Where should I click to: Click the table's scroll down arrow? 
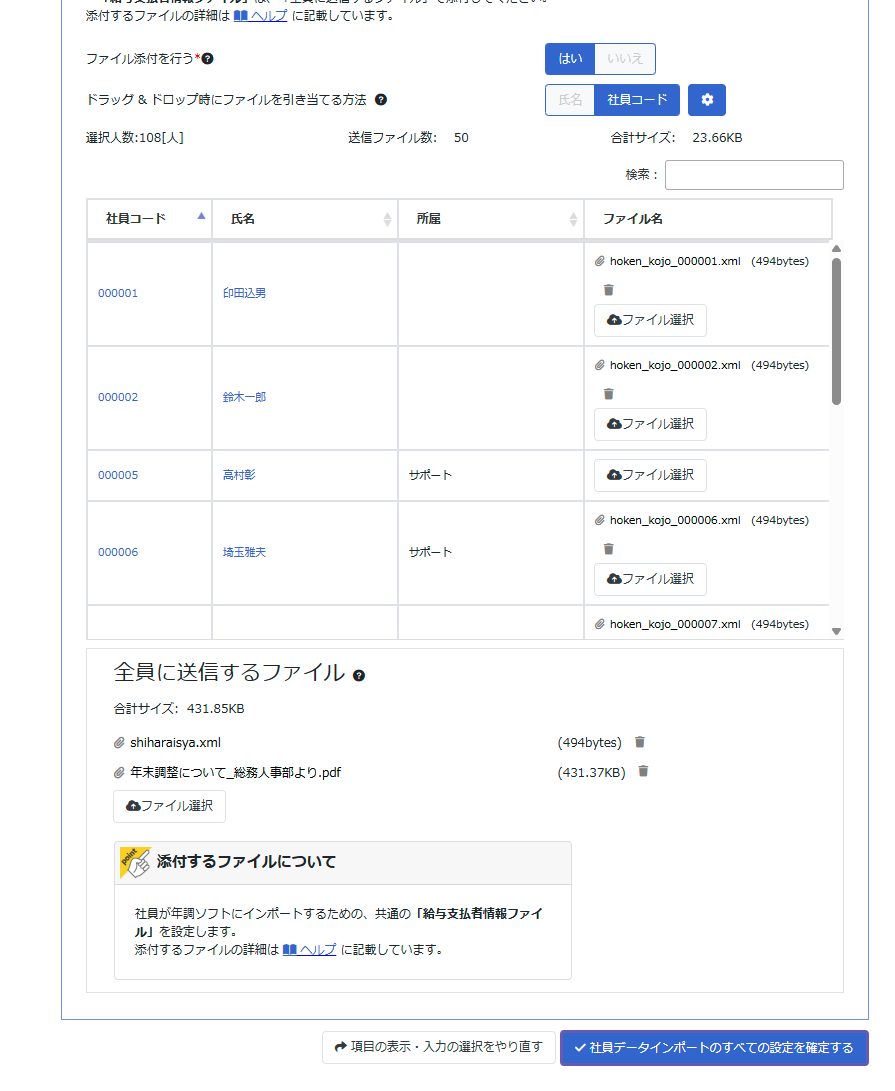click(x=837, y=631)
